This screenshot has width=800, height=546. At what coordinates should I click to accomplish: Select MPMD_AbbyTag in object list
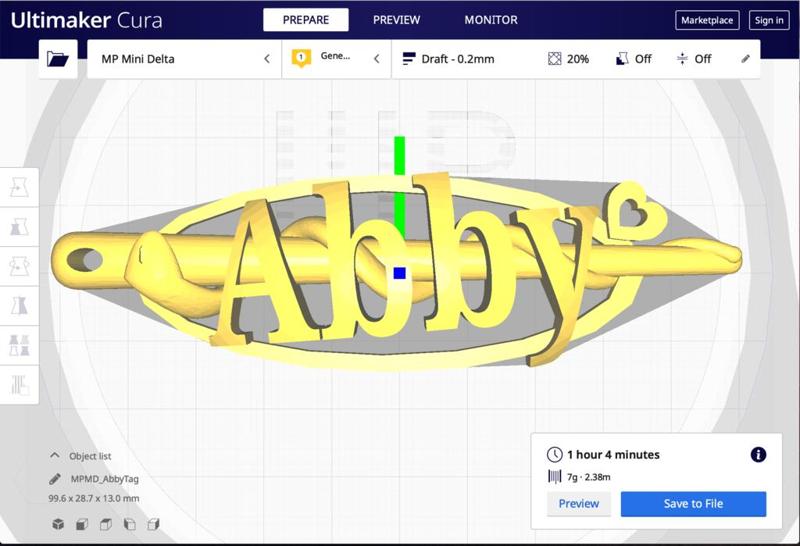tap(105, 479)
